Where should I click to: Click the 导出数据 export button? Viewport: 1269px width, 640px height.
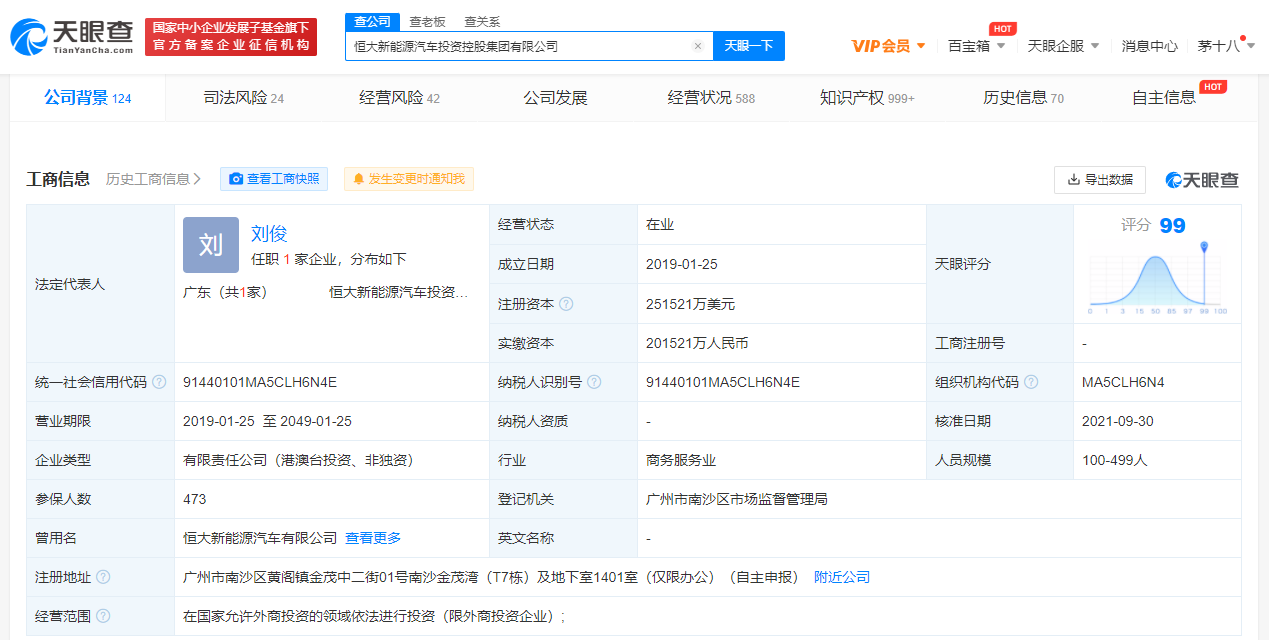point(1100,180)
